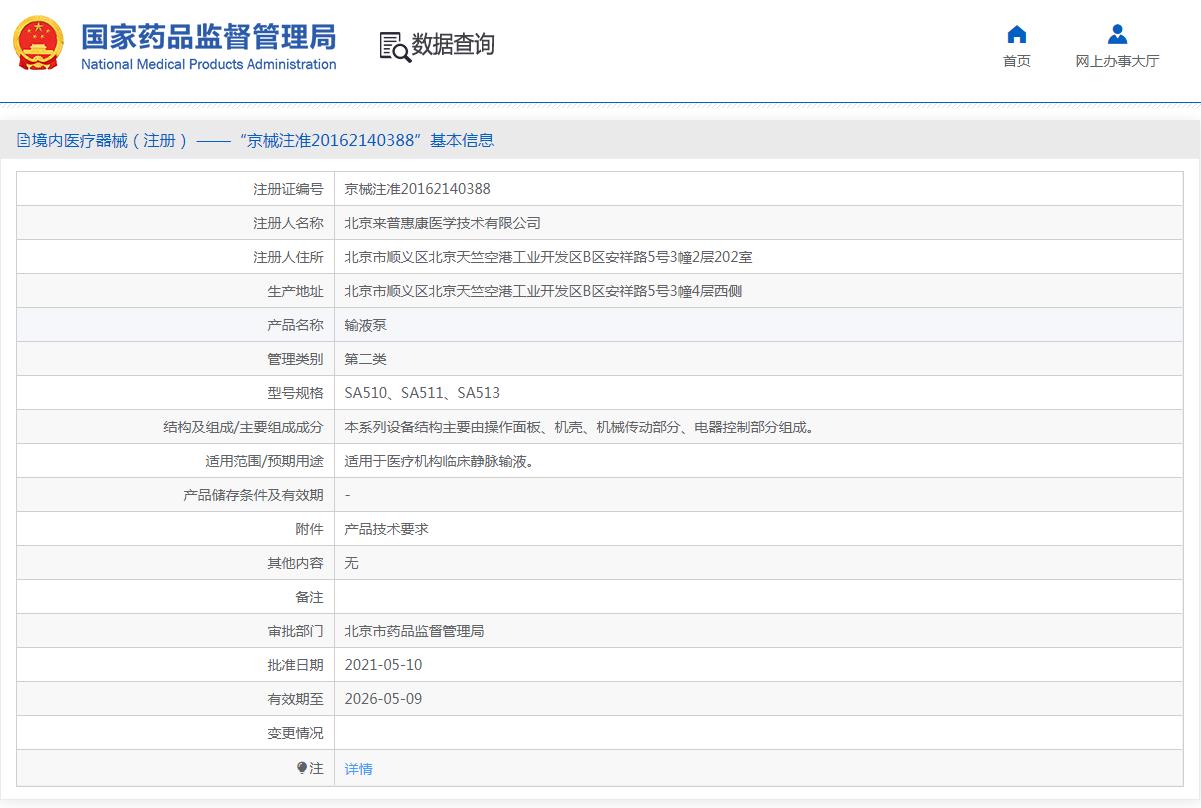Click the registrant name 北京来普惠康医学技术有限公司
Screen dimensions: 1201x808
point(442,223)
